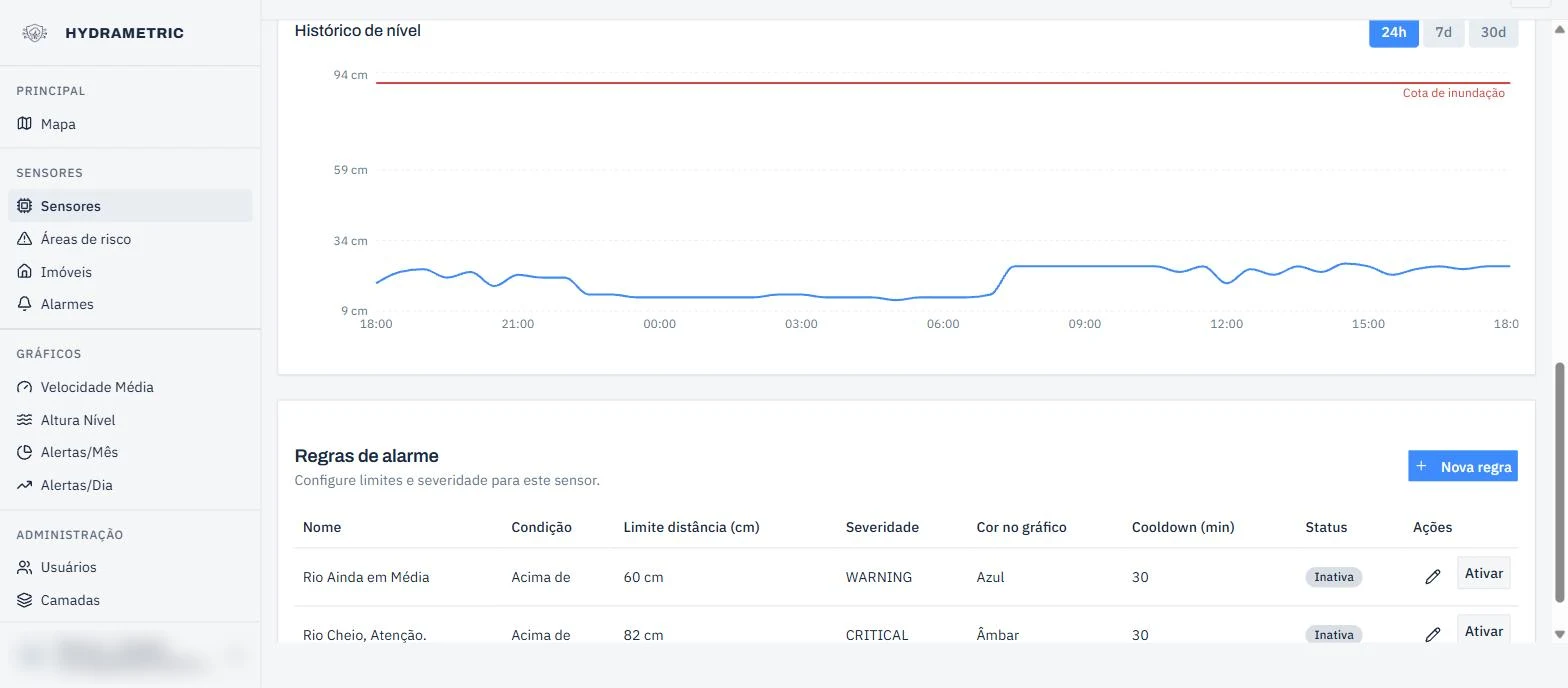Click the Camadas layers icon

click(x=25, y=600)
